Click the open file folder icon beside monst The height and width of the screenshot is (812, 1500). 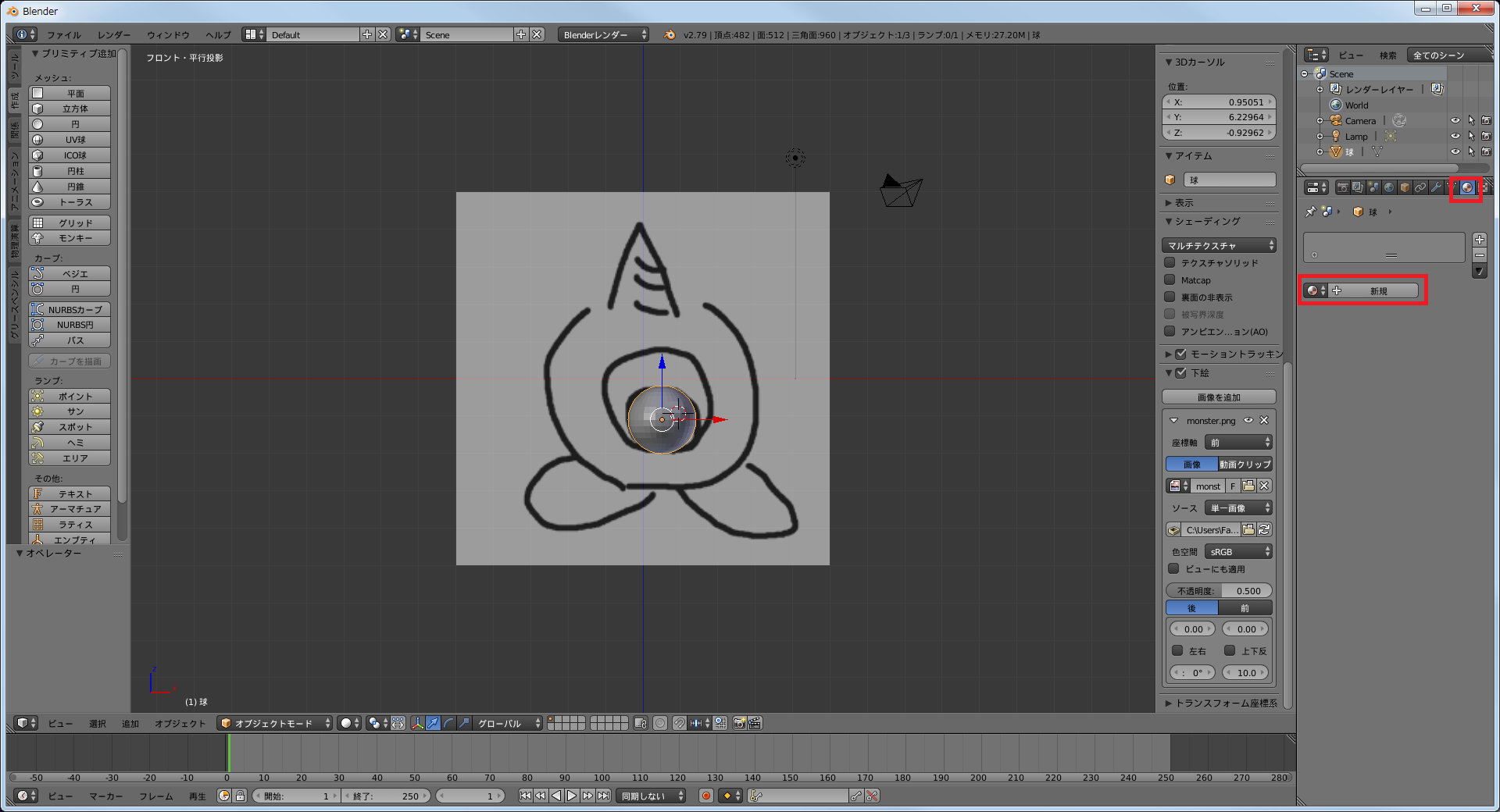(1248, 486)
